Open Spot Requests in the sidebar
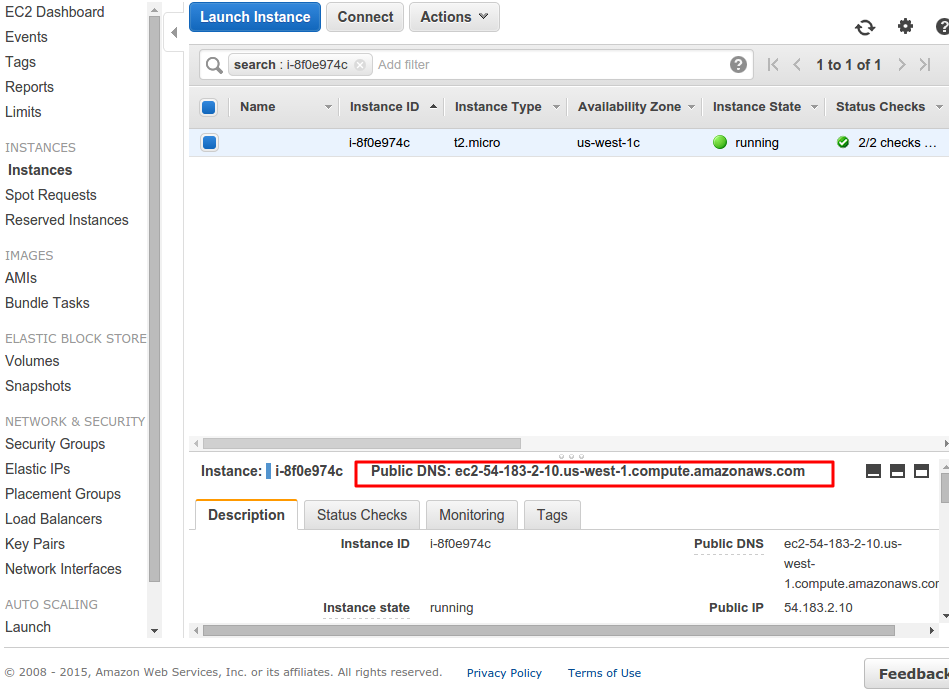The width and height of the screenshot is (949, 690). coord(51,195)
